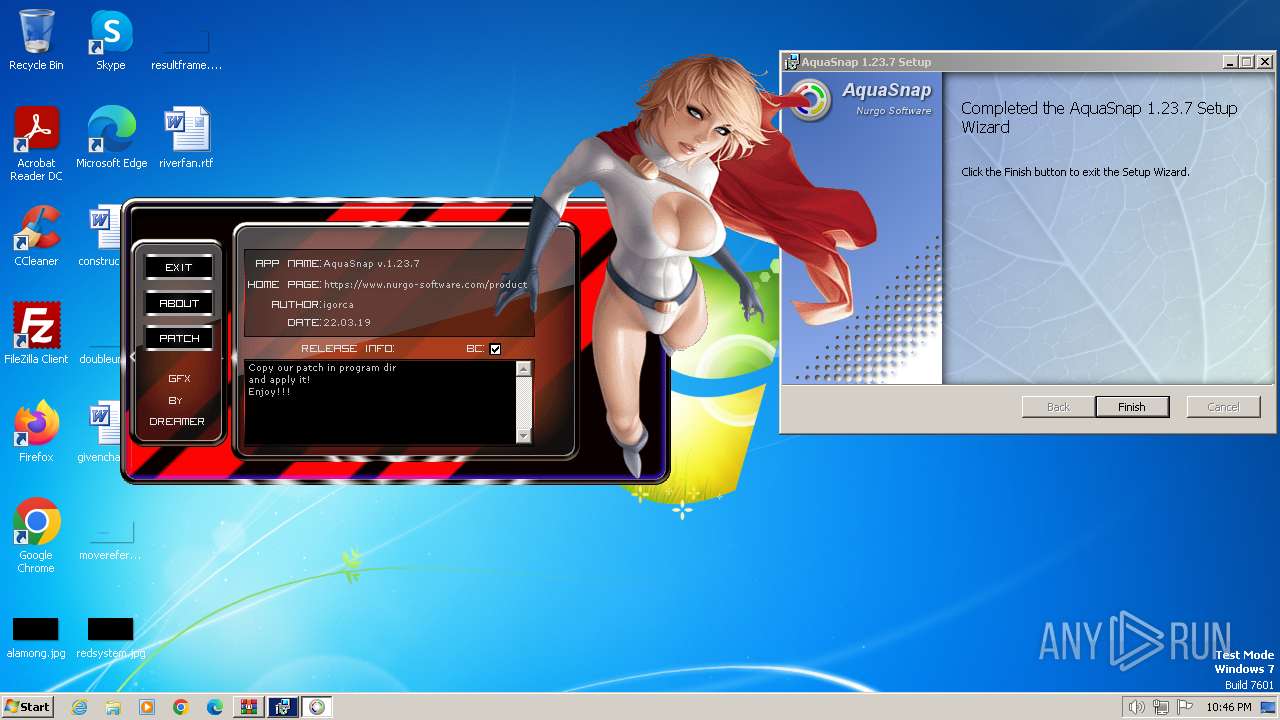1280x720 pixels.
Task: Click the AquaSnap Setup title bar icon
Action: point(791,62)
